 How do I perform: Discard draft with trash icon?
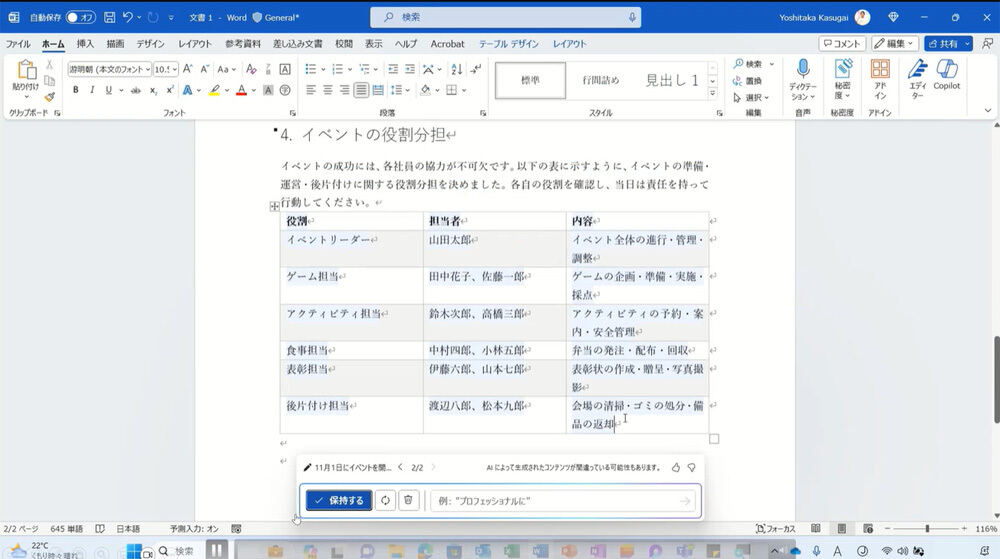pos(408,500)
